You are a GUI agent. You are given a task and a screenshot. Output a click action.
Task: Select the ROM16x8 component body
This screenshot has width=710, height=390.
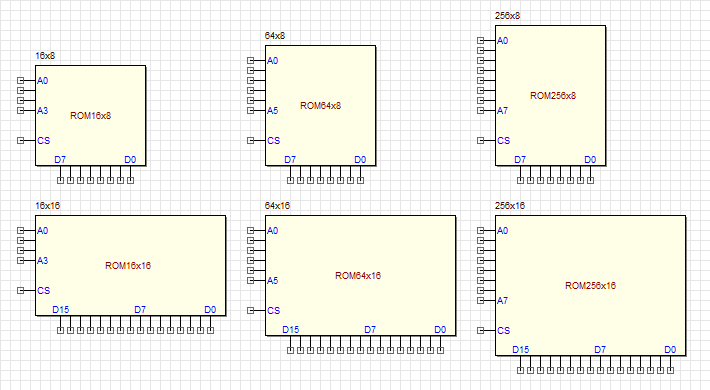[x=91, y=116]
